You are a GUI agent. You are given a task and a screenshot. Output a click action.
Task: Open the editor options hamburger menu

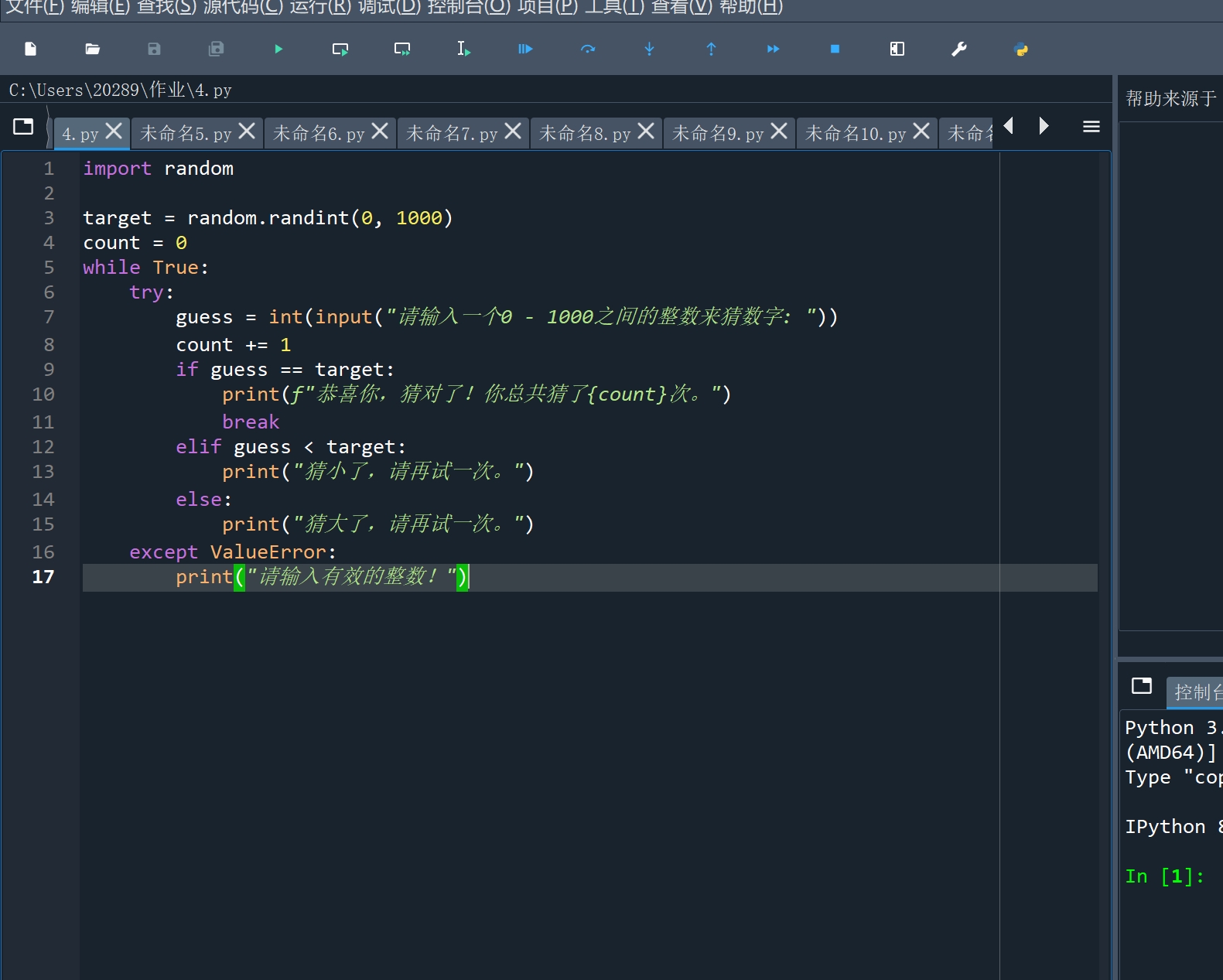pyautogui.click(x=1091, y=126)
